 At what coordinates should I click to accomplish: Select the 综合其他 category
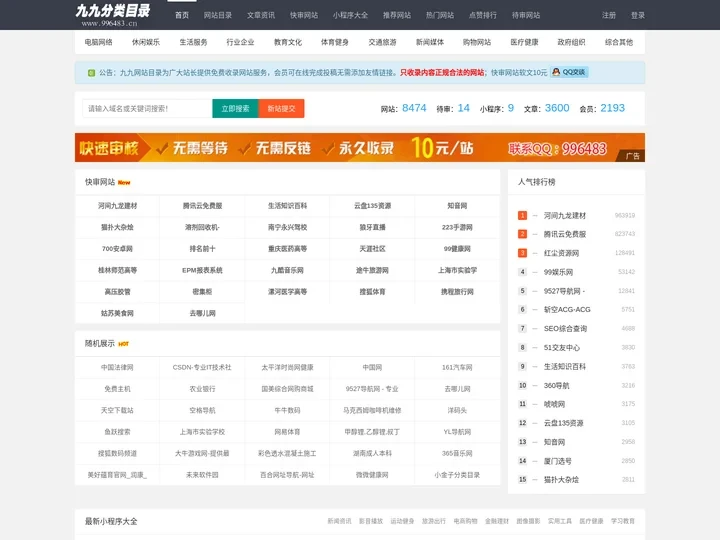point(619,42)
